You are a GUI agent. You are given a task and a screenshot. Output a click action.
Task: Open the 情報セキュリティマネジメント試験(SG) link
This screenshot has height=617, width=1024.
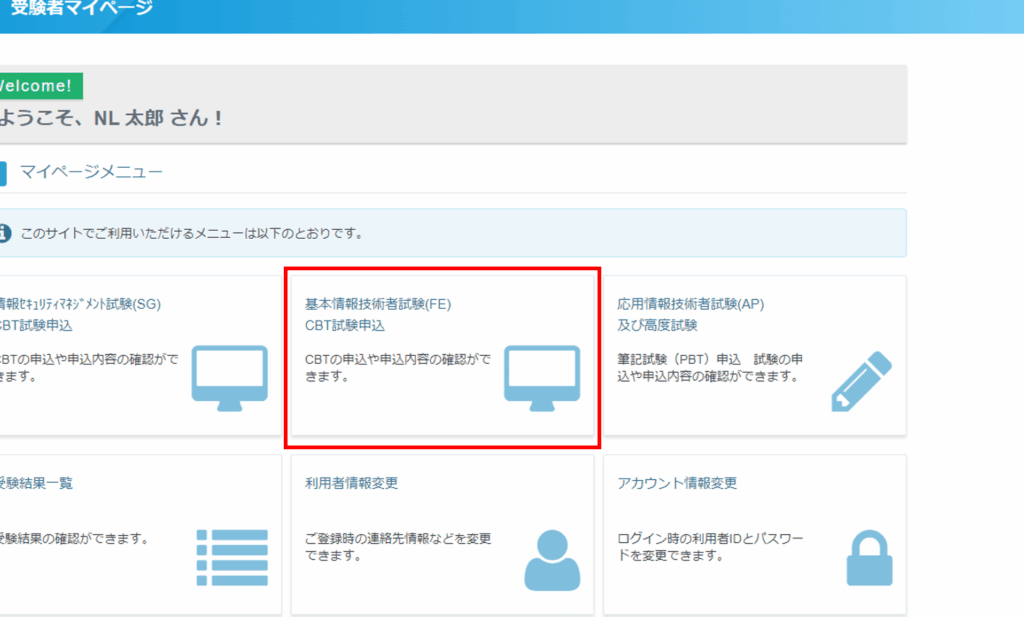click(x=80, y=304)
